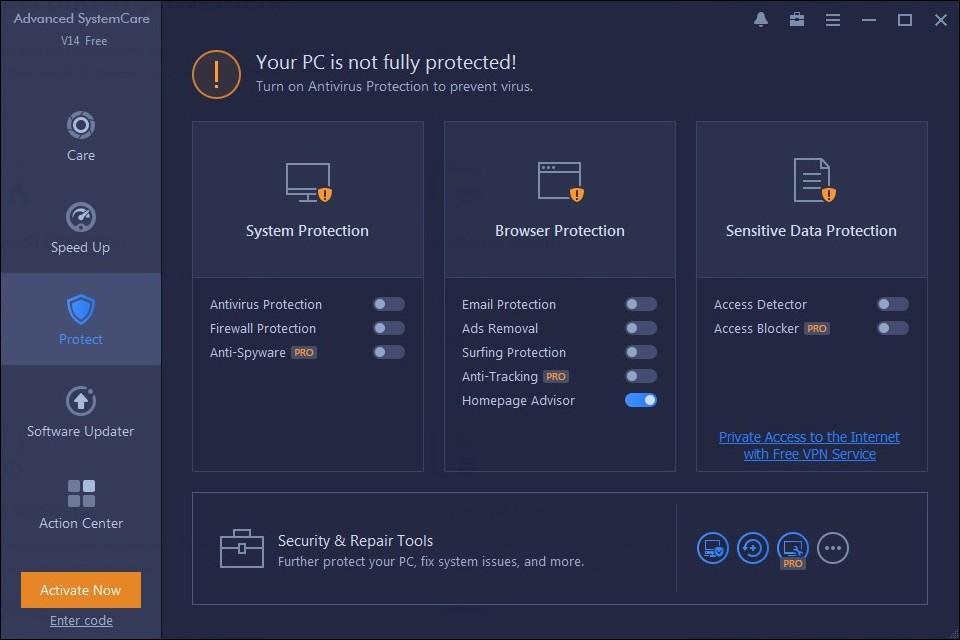Click the Sensitive Data Protection heading
The height and width of the screenshot is (640, 960).
(811, 231)
